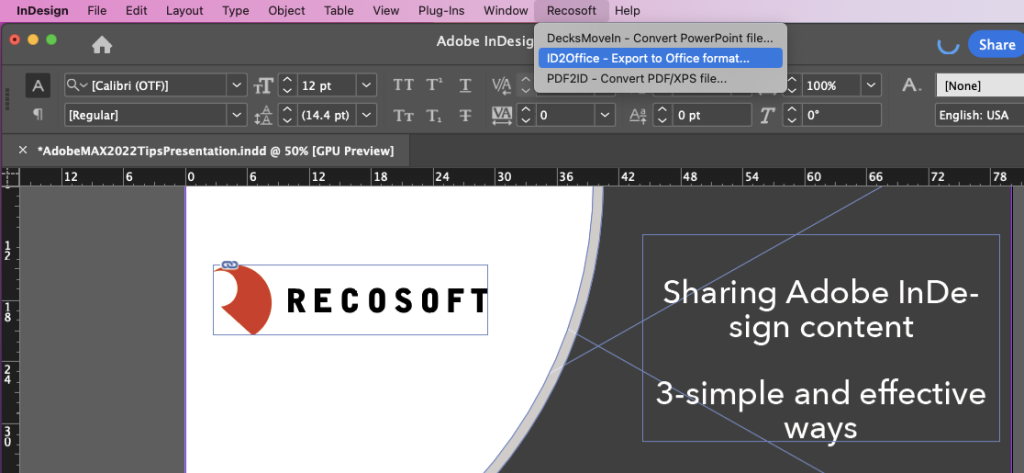Screen dimensions: 1024x473
Task: Open the [None] character style dropdown
Action: point(980,86)
